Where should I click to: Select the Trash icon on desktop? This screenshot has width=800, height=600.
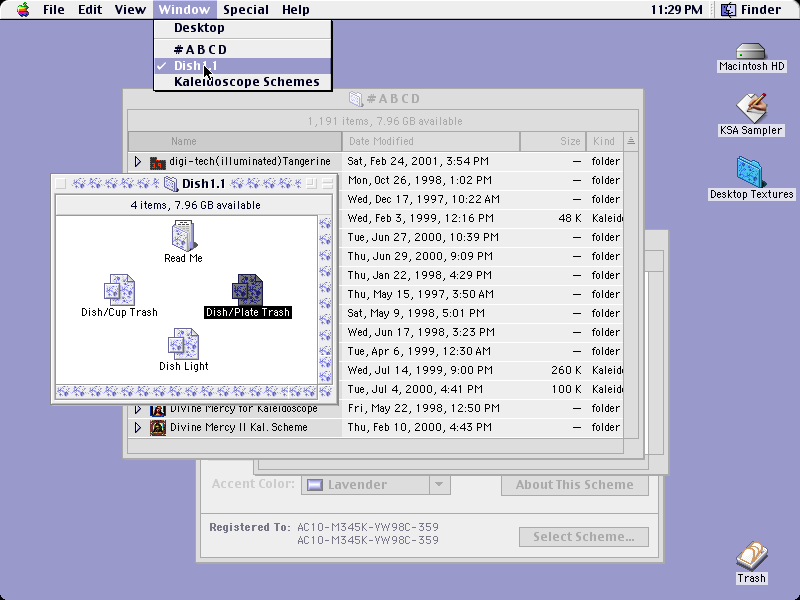pyautogui.click(x=751, y=556)
